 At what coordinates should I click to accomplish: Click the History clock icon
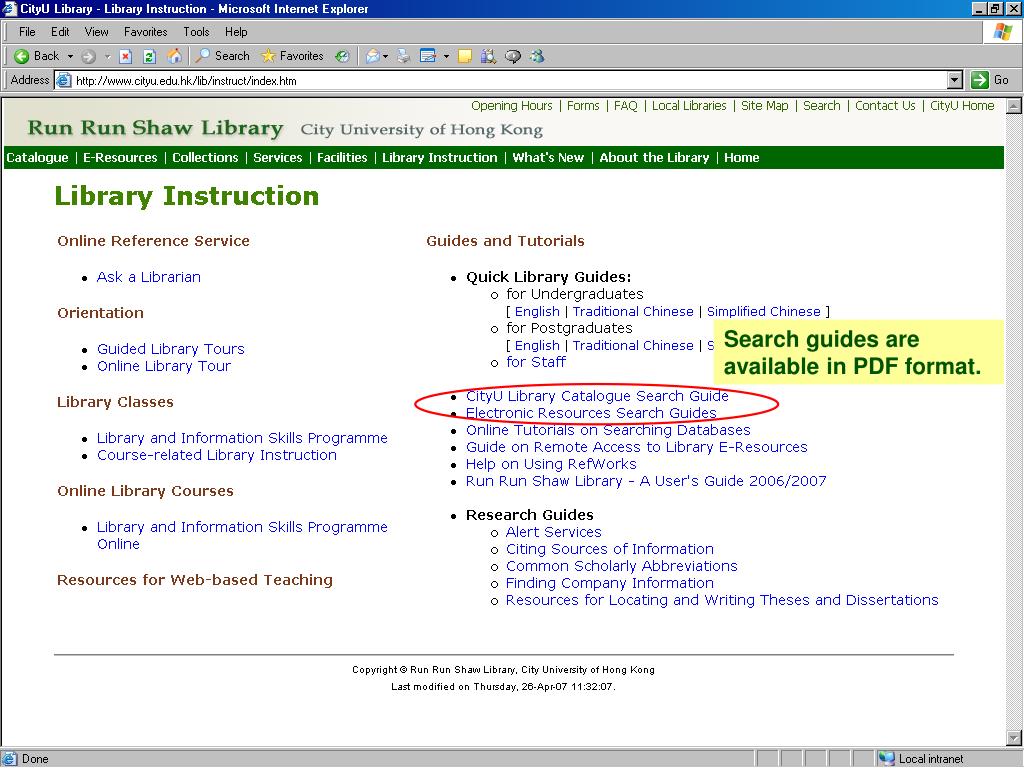(342, 57)
